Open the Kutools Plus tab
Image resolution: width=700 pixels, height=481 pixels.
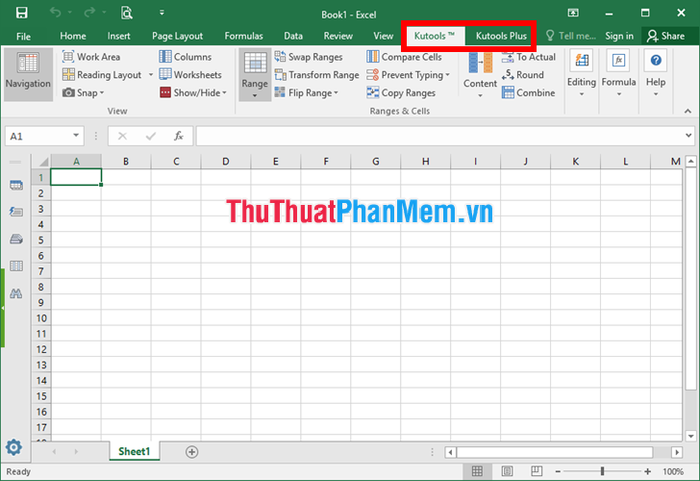(501, 36)
